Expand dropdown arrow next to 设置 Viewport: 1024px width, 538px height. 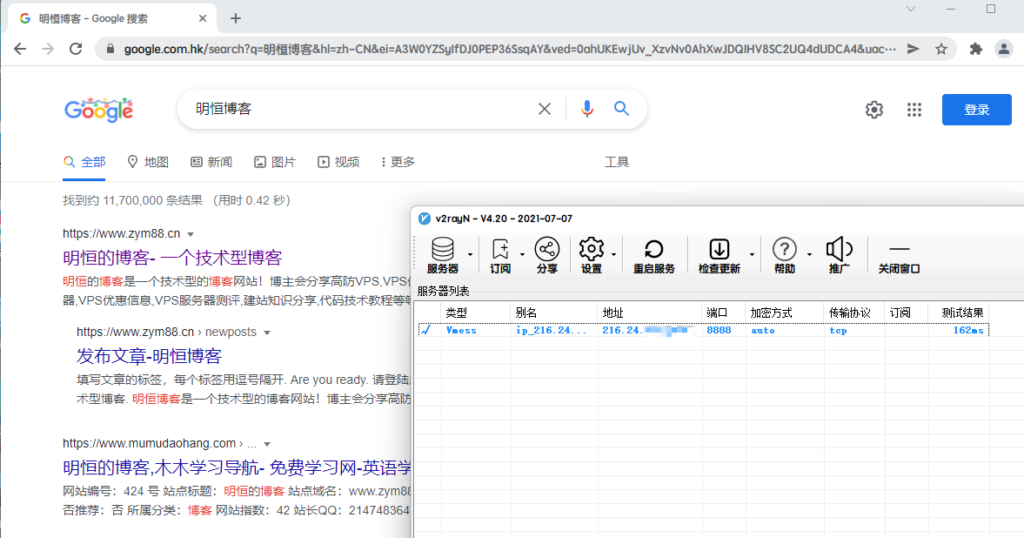(x=613, y=254)
